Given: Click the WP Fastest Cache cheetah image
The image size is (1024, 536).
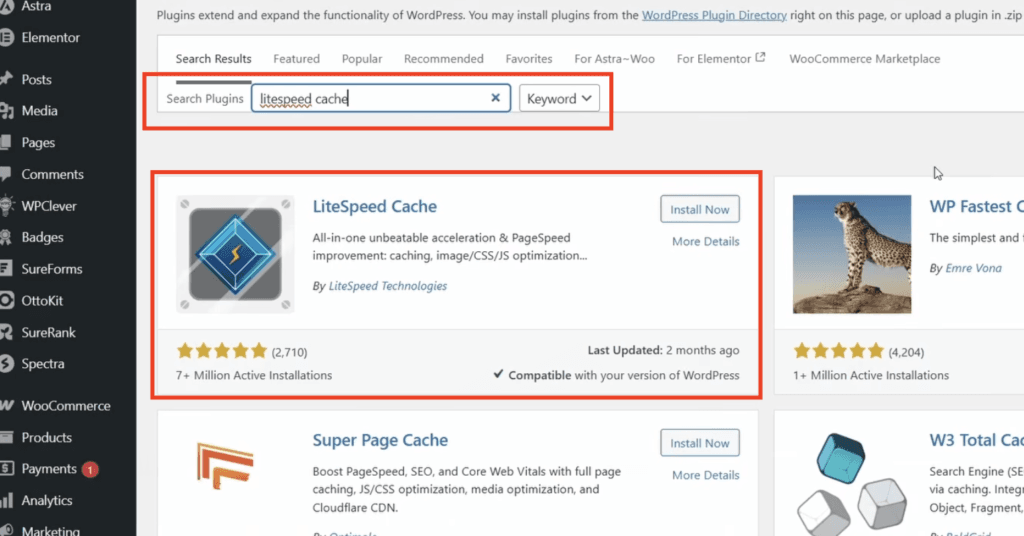Looking at the screenshot, I should coord(852,254).
